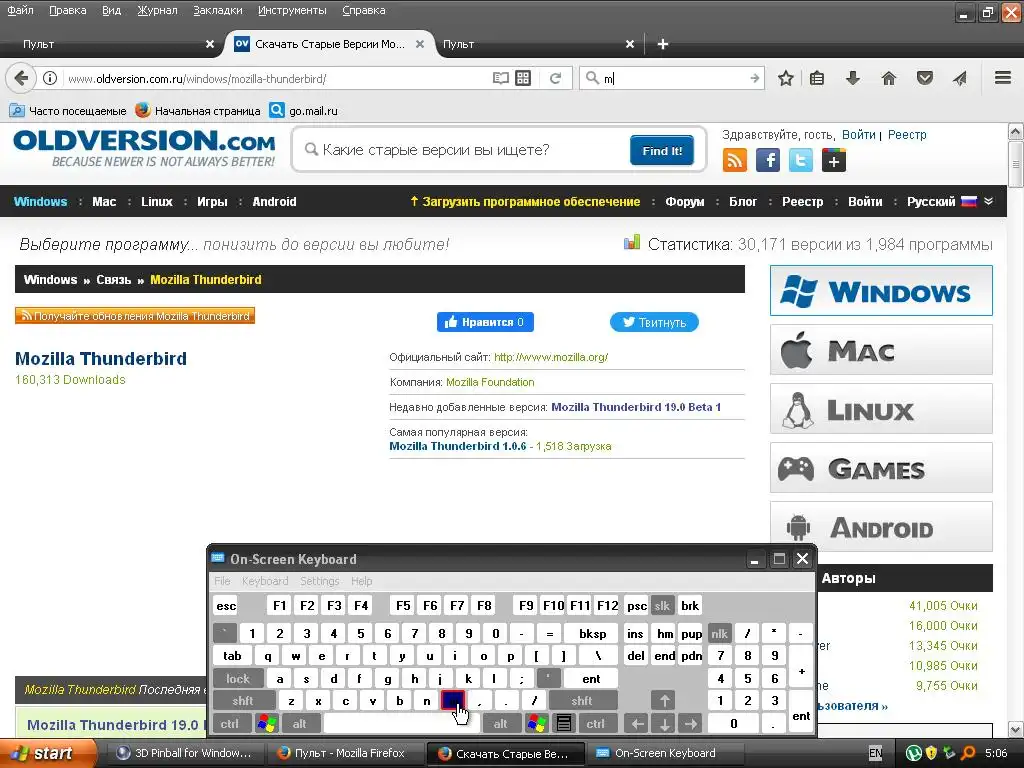Click the up arrow key on on-screen keyboard

664,701
